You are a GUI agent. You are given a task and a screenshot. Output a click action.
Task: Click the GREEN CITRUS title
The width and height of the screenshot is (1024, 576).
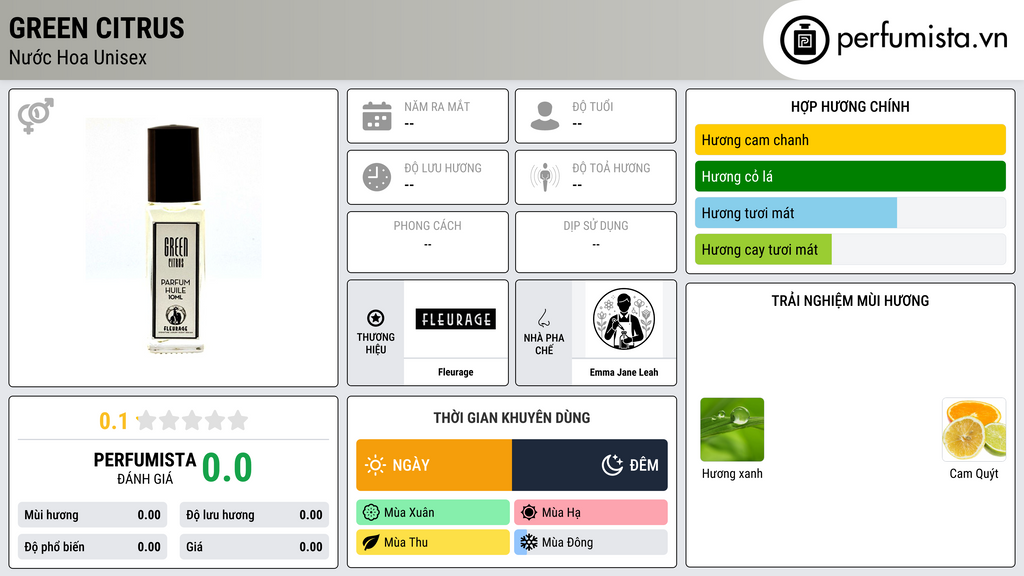97,28
